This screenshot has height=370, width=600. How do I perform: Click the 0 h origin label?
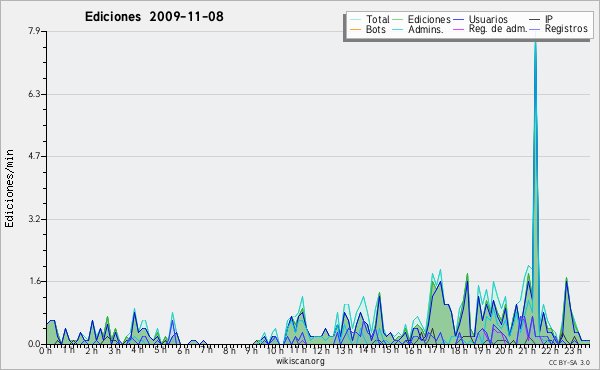[x=46, y=350]
